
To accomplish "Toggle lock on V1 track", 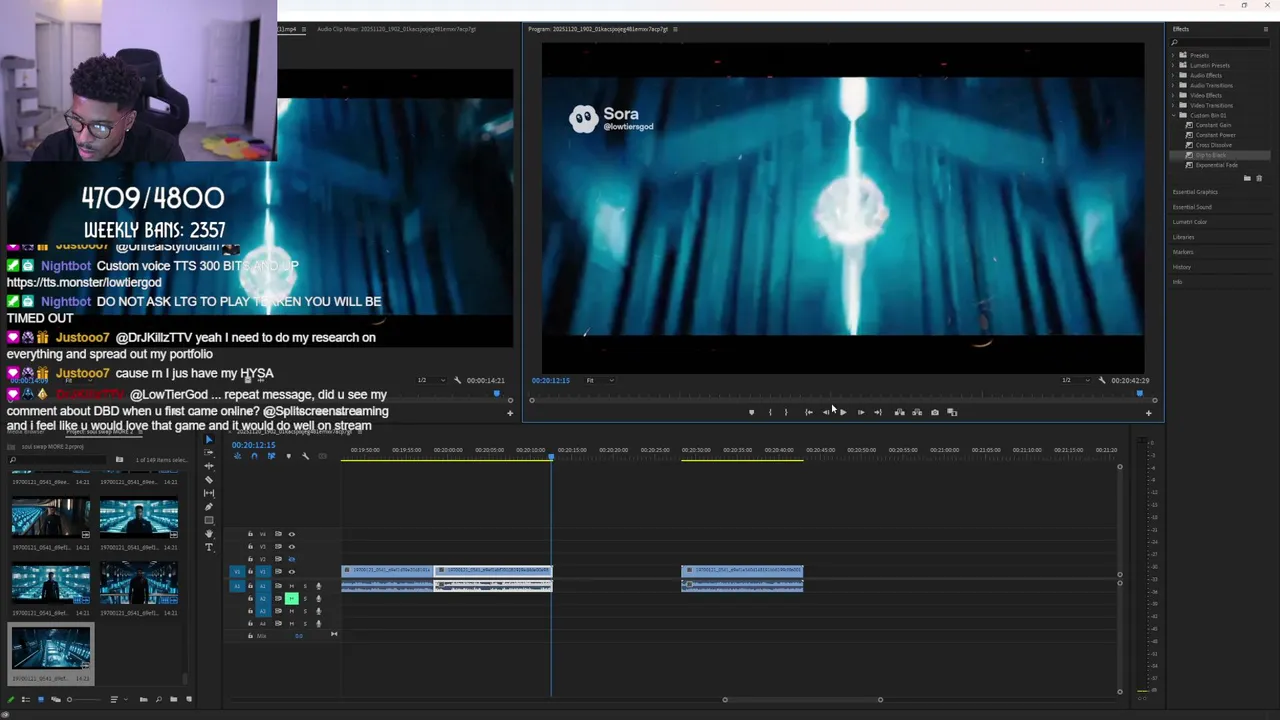I will (x=250, y=572).
